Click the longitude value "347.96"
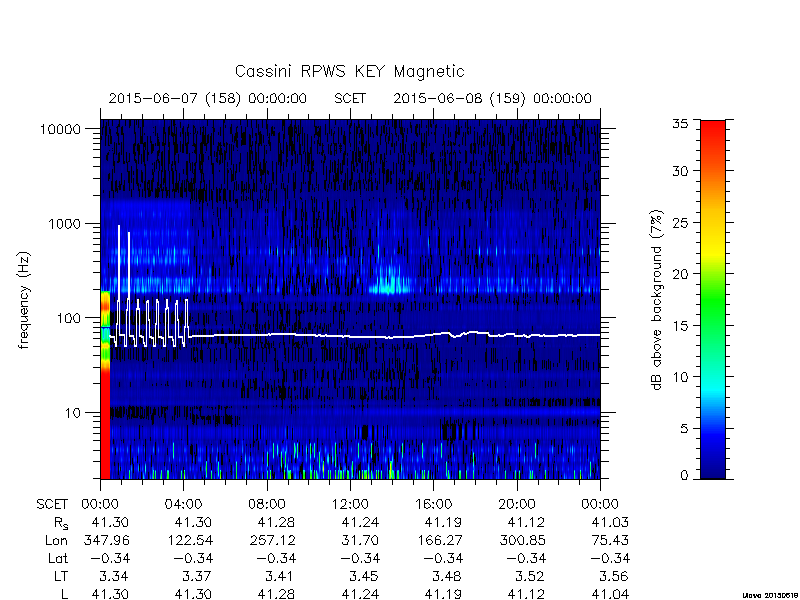 coord(106,540)
